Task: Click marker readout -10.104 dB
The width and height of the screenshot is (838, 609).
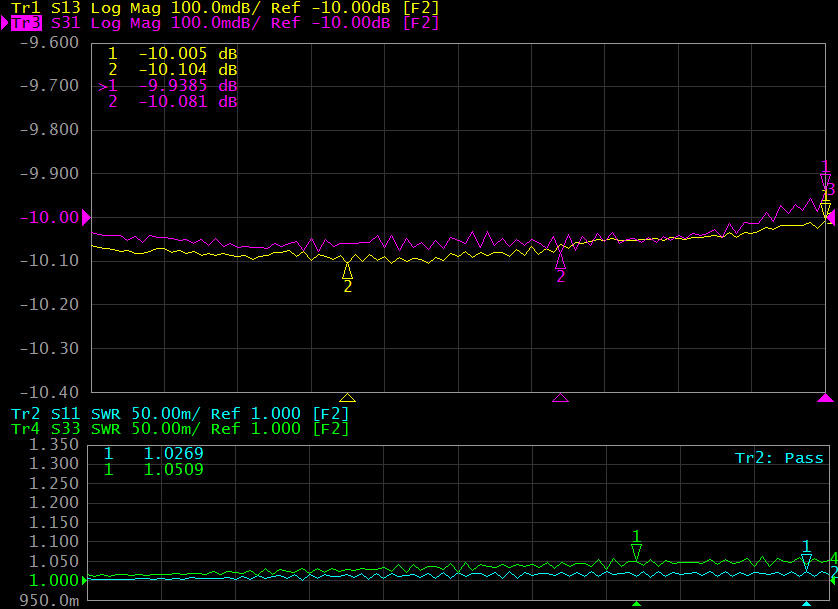Action: click(188, 69)
